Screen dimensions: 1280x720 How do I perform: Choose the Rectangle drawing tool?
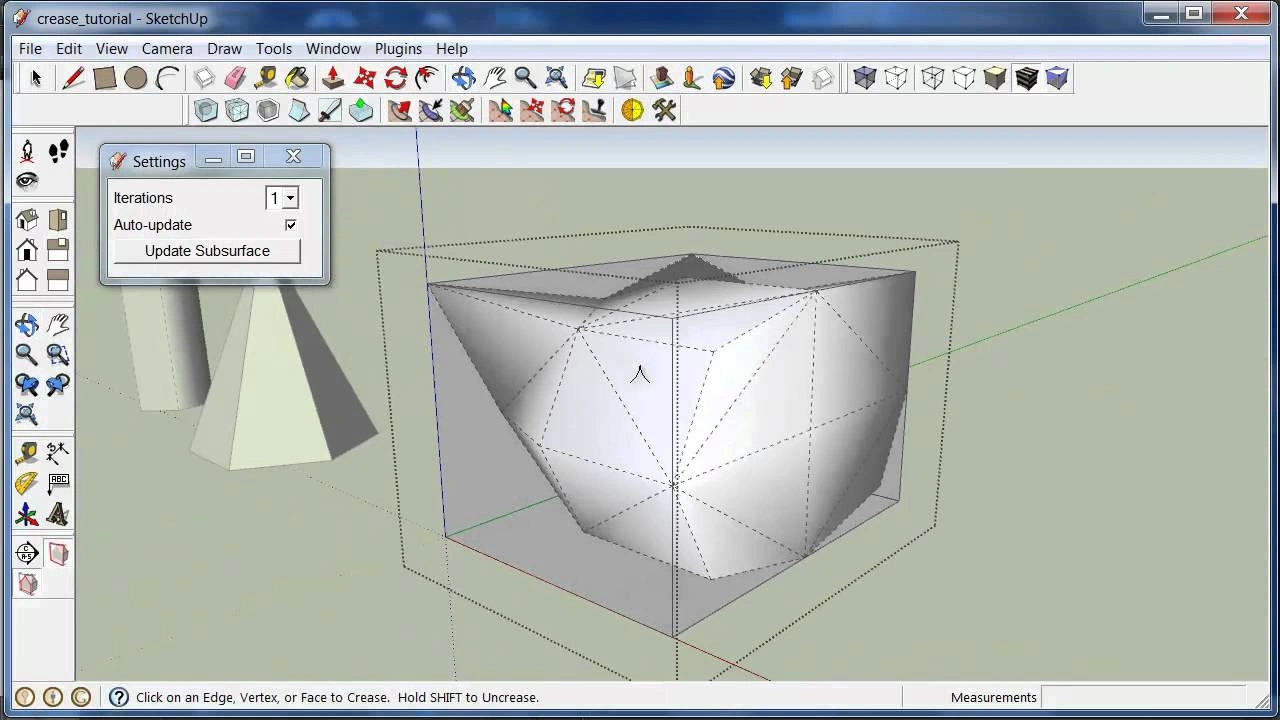(x=104, y=78)
